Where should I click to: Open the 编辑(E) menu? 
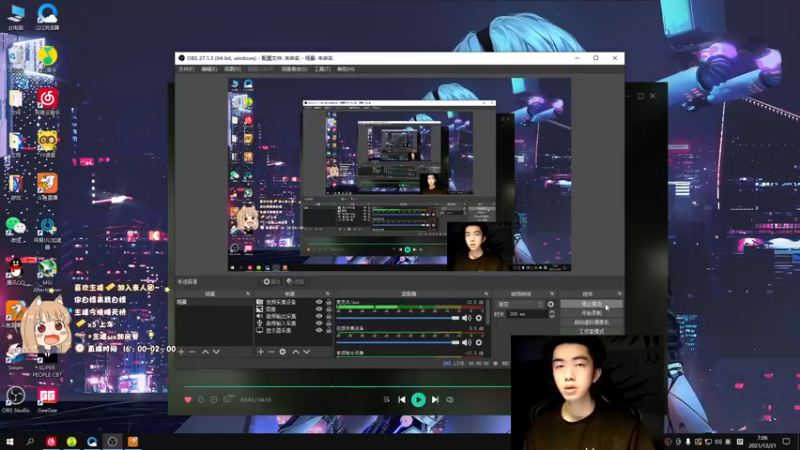click(x=209, y=69)
